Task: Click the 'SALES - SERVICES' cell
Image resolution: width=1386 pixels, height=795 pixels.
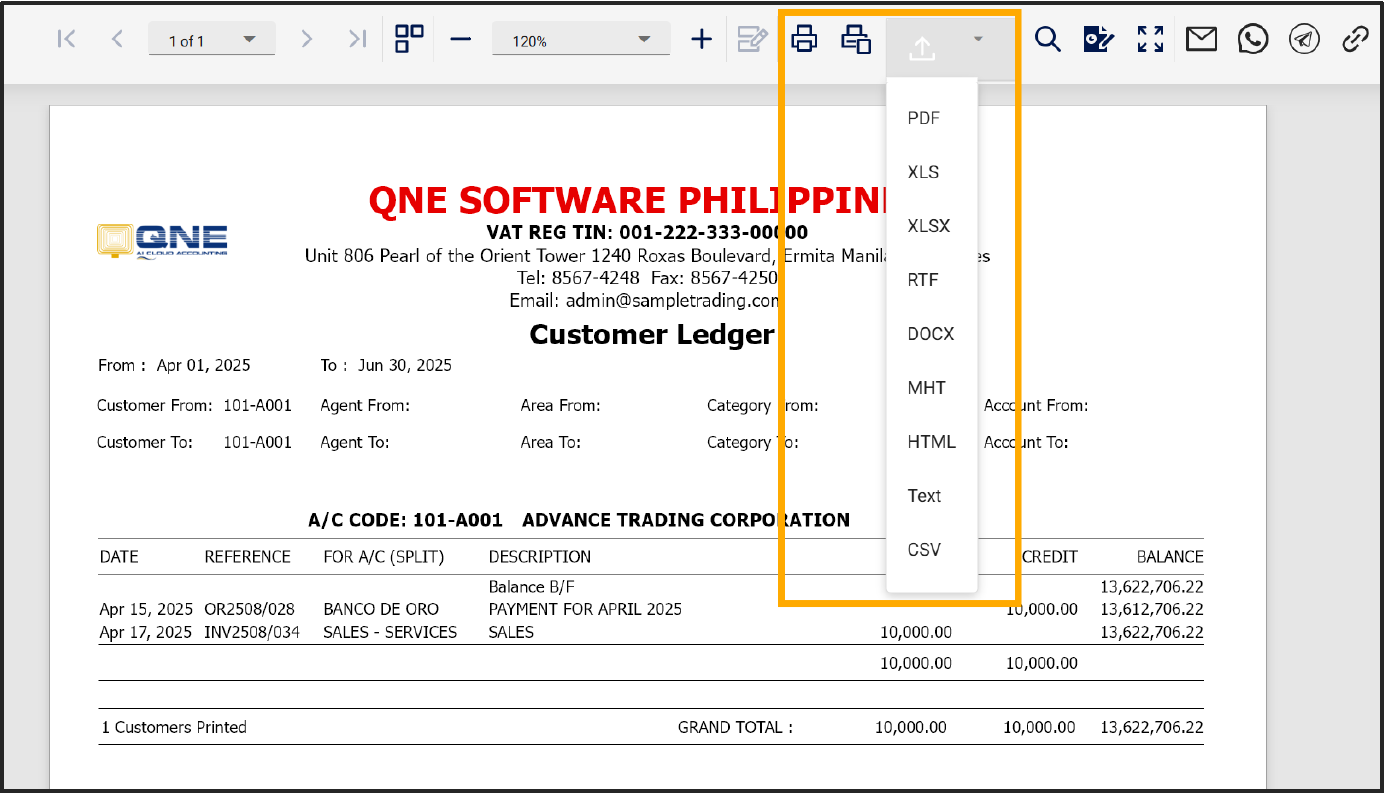Action: (x=390, y=632)
